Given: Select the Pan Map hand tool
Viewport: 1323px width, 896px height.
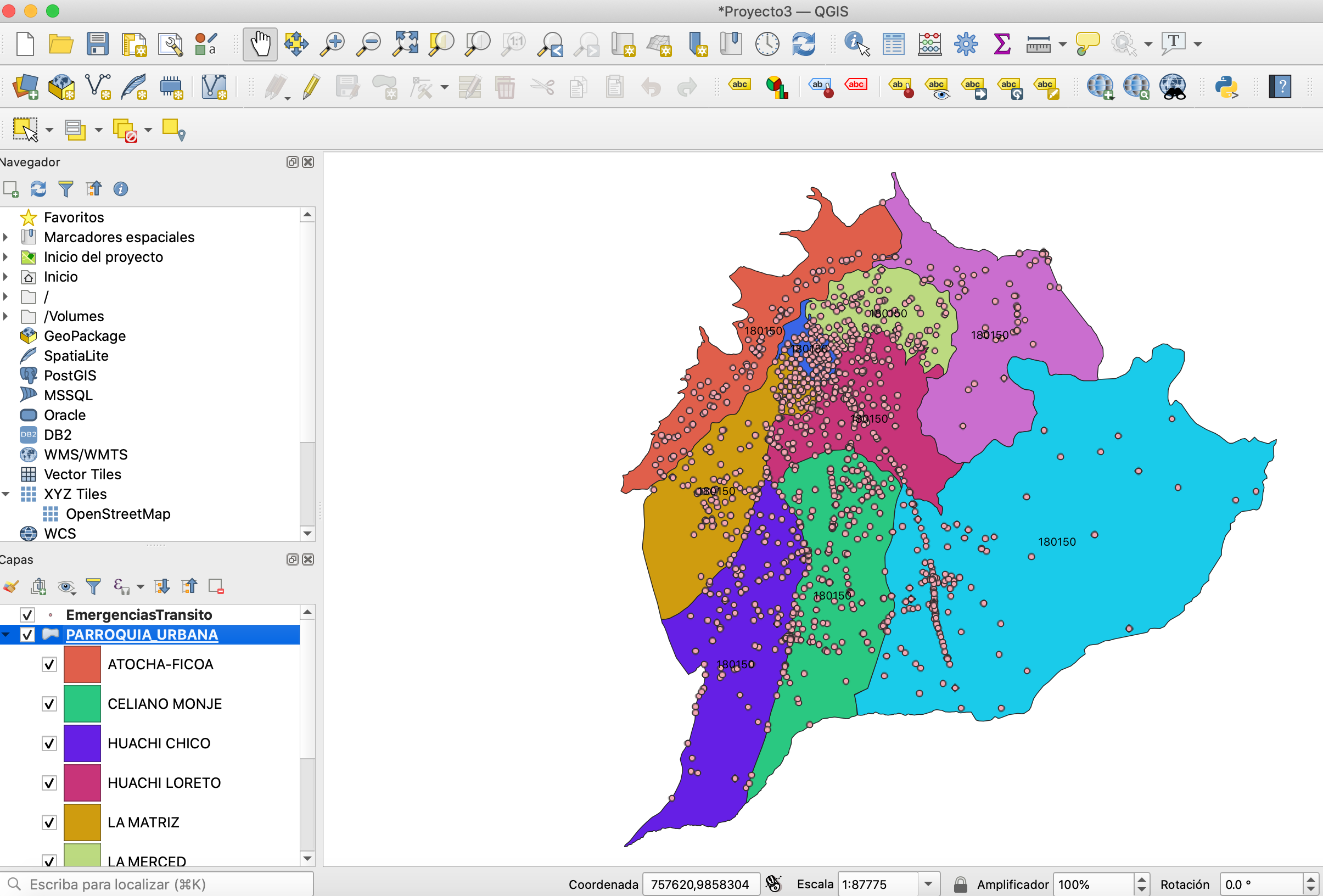Looking at the screenshot, I should click(260, 44).
